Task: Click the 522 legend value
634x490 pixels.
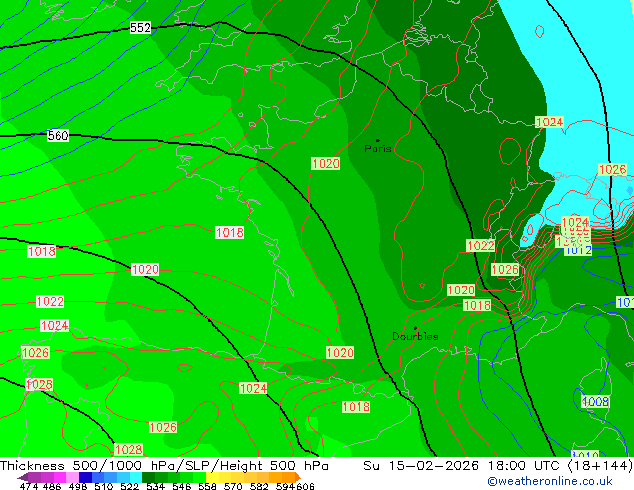Action: (x=129, y=486)
